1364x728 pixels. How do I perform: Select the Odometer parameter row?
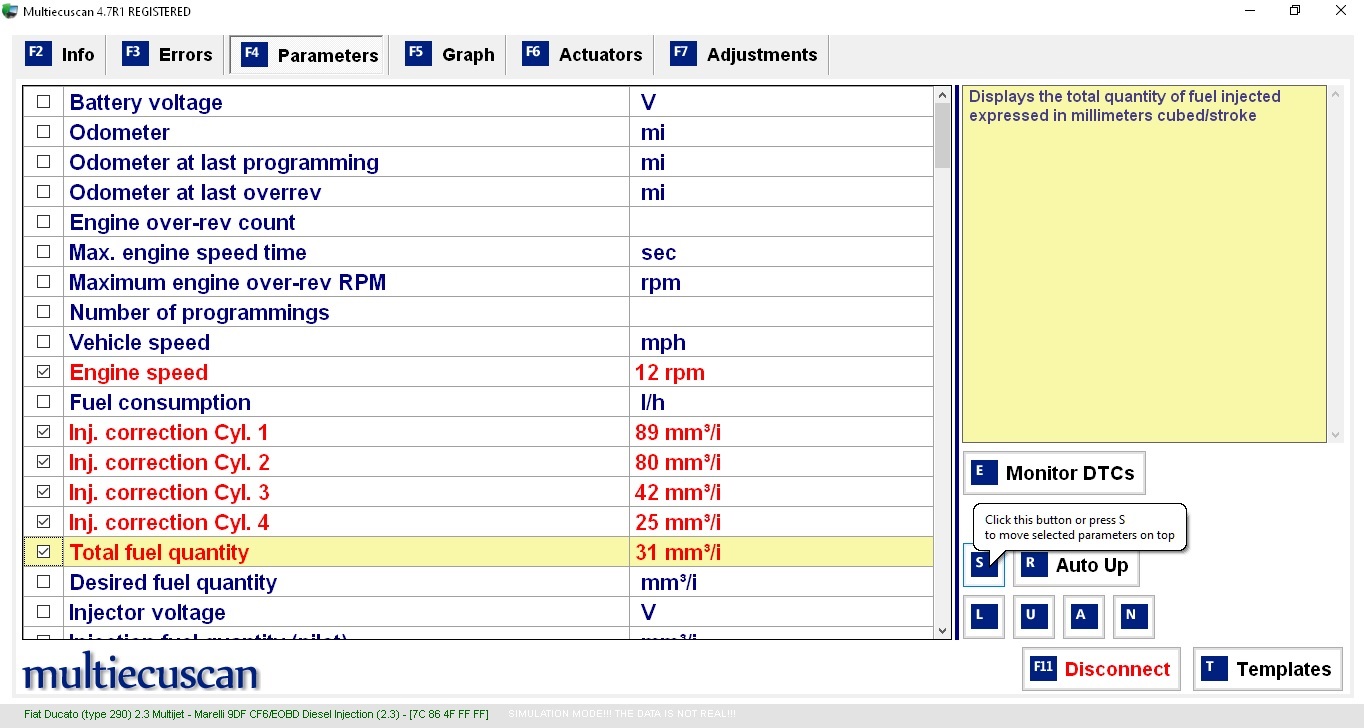[x=478, y=132]
